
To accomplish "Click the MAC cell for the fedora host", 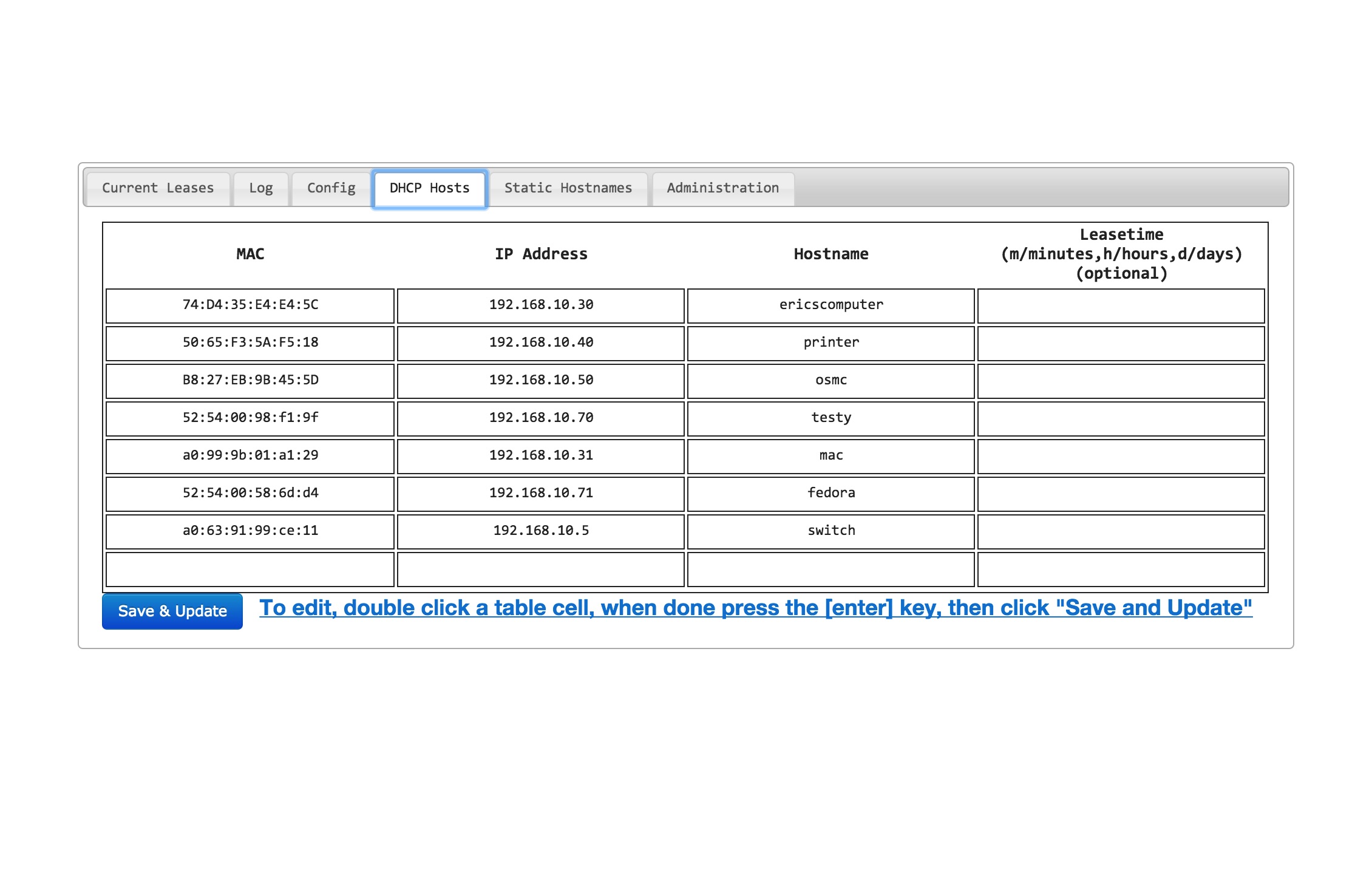I will pos(250,494).
